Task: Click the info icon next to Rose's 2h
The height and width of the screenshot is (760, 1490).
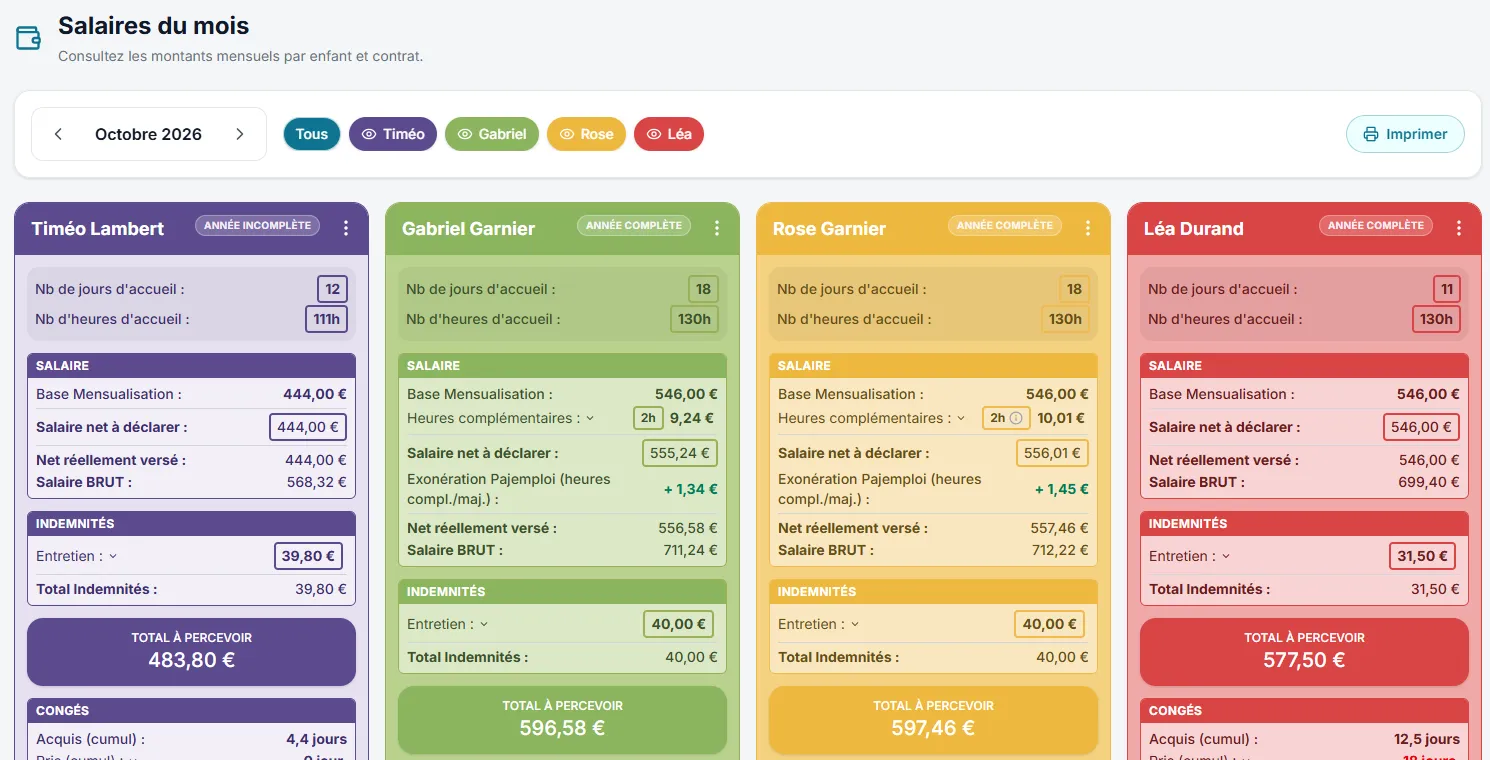Action: 1016,418
